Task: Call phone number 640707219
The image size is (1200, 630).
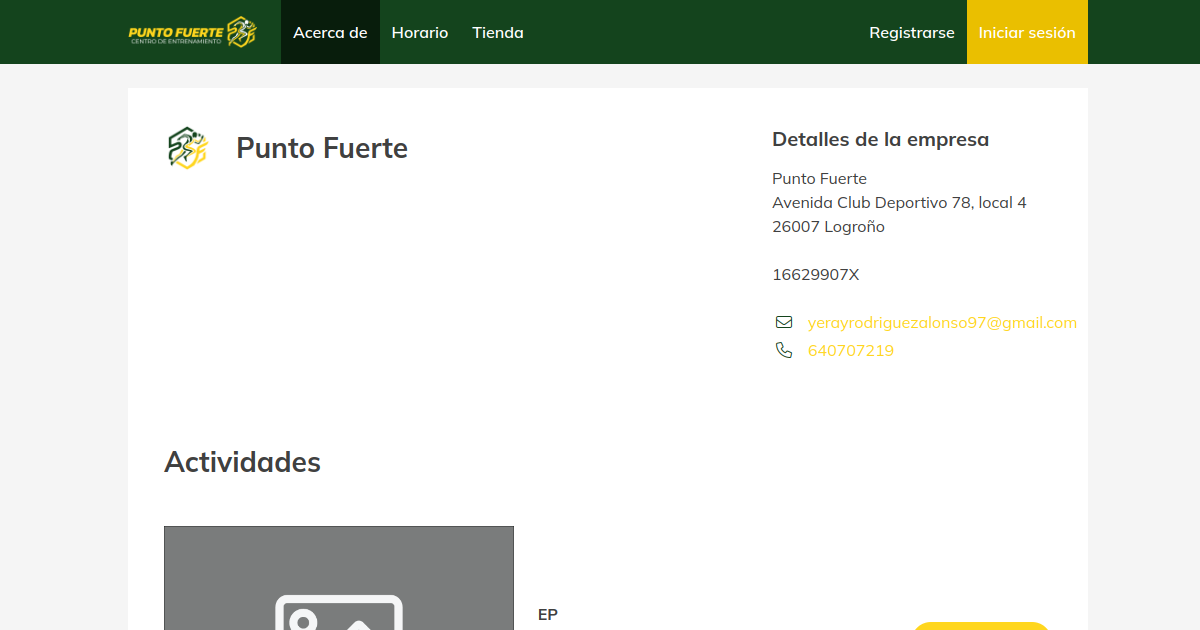Action: pos(851,350)
